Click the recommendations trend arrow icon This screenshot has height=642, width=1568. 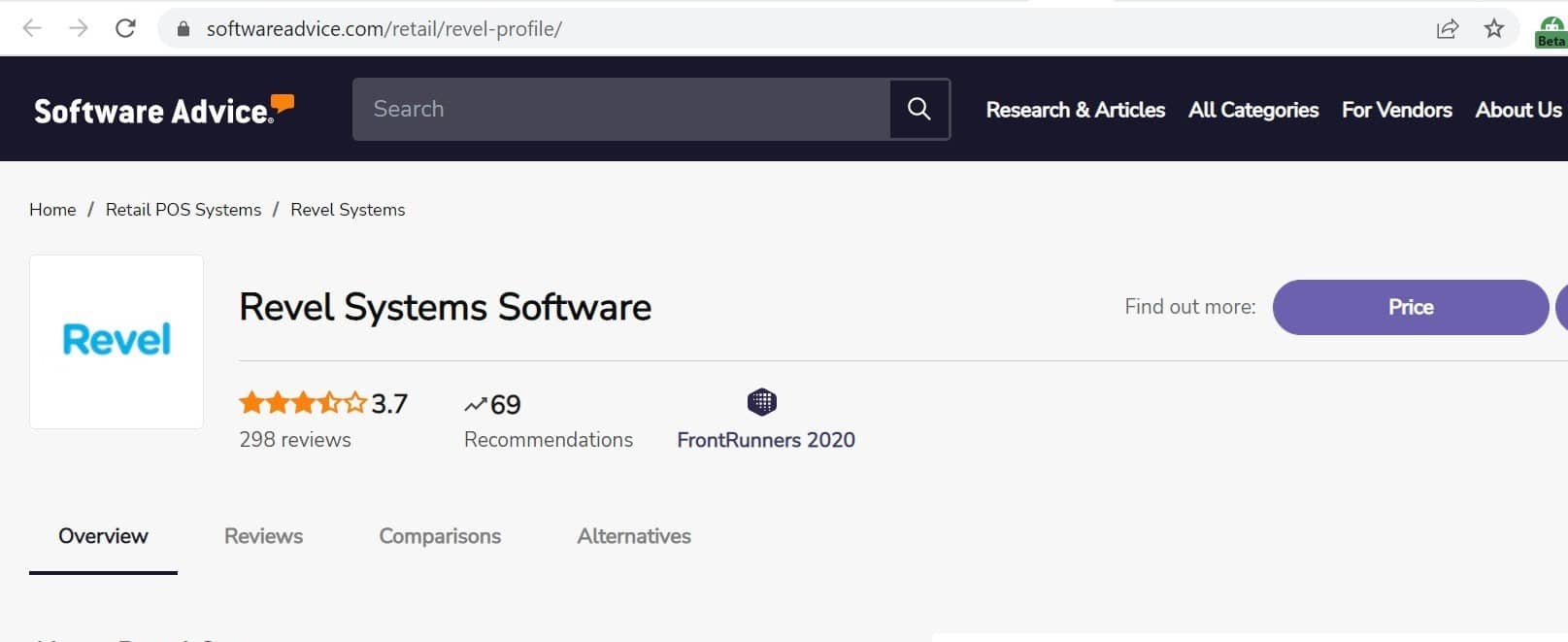(475, 404)
